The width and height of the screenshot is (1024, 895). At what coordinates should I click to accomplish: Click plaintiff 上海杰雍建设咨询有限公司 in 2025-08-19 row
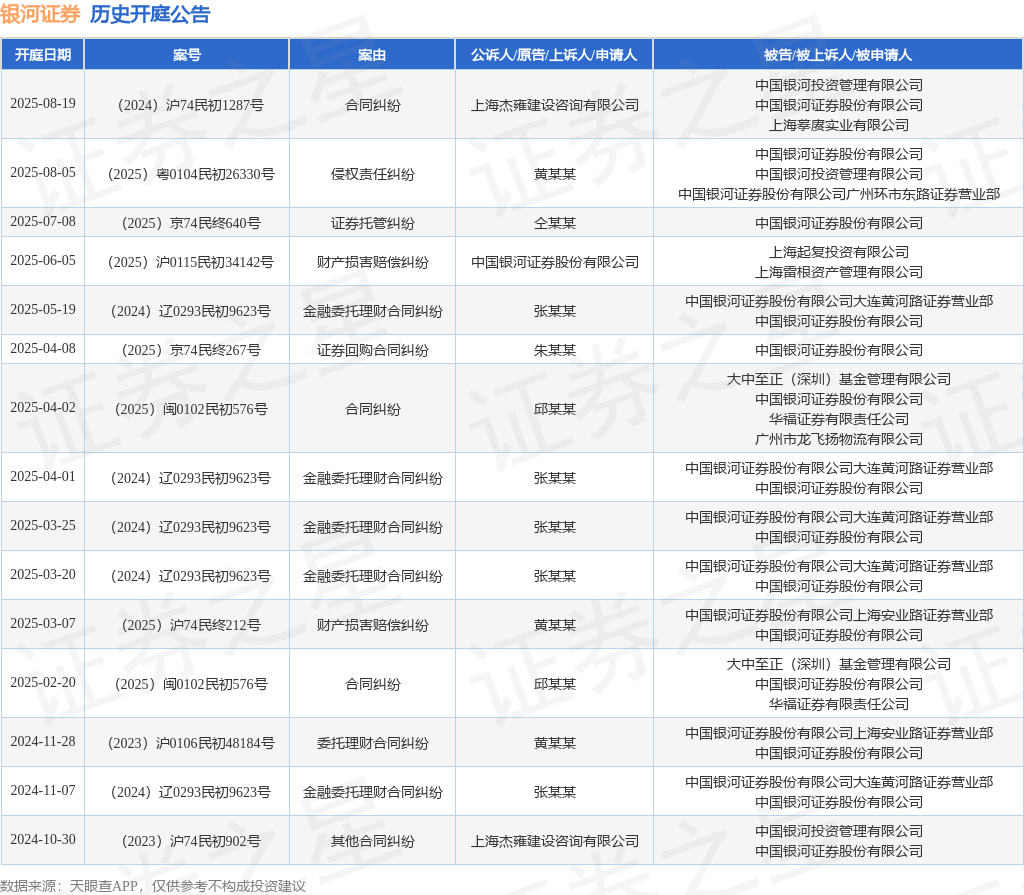pyautogui.click(x=554, y=105)
